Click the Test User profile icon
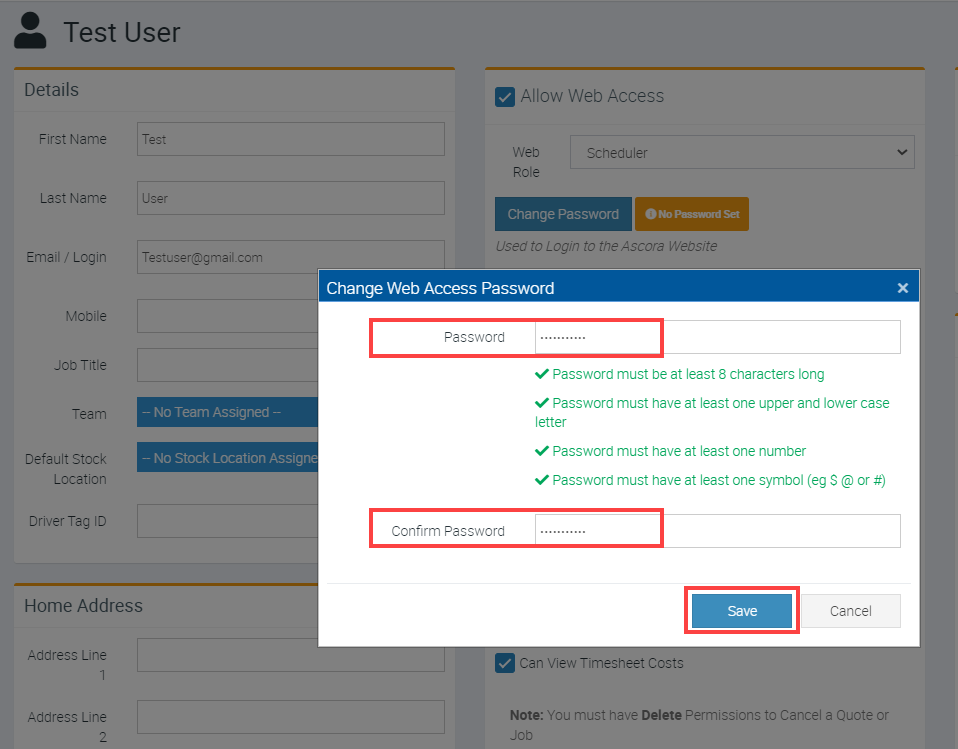Viewport: 958px width, 749px height. click(x=30, y=31)
